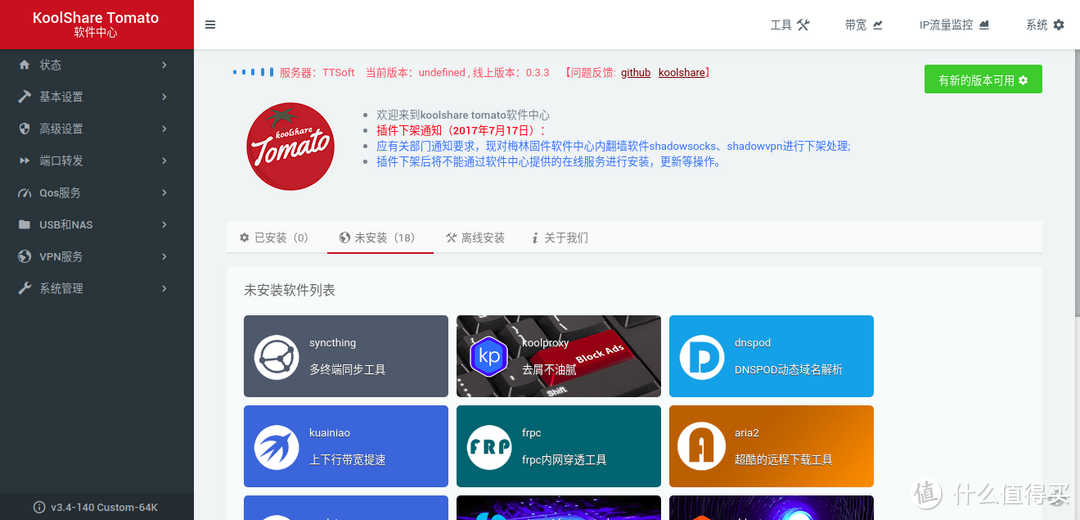
Task: Open IP流量监控 in the top bar
Action: [x=954, y=25]
